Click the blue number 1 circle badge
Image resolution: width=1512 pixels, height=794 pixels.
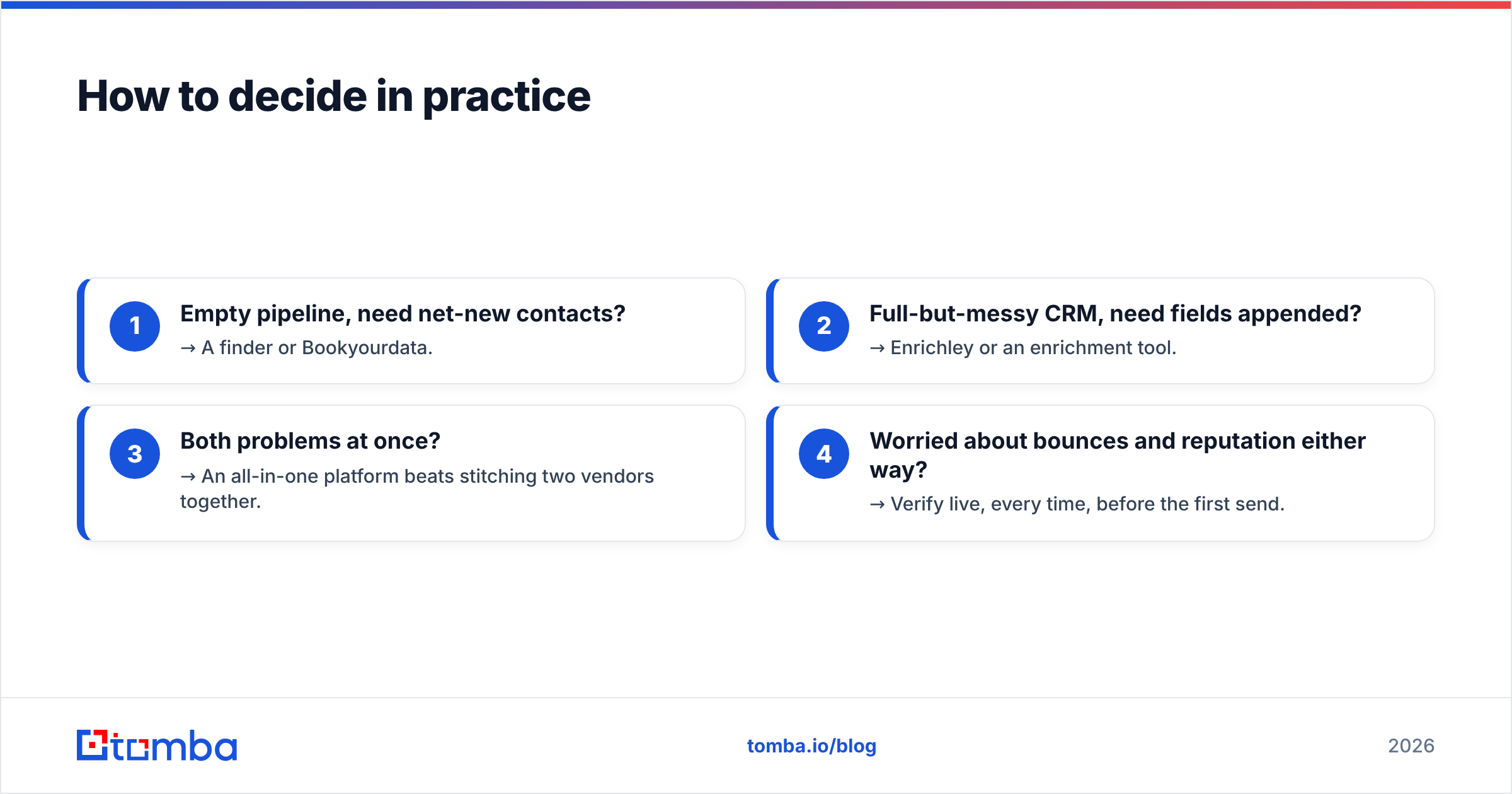click(135, 326)
